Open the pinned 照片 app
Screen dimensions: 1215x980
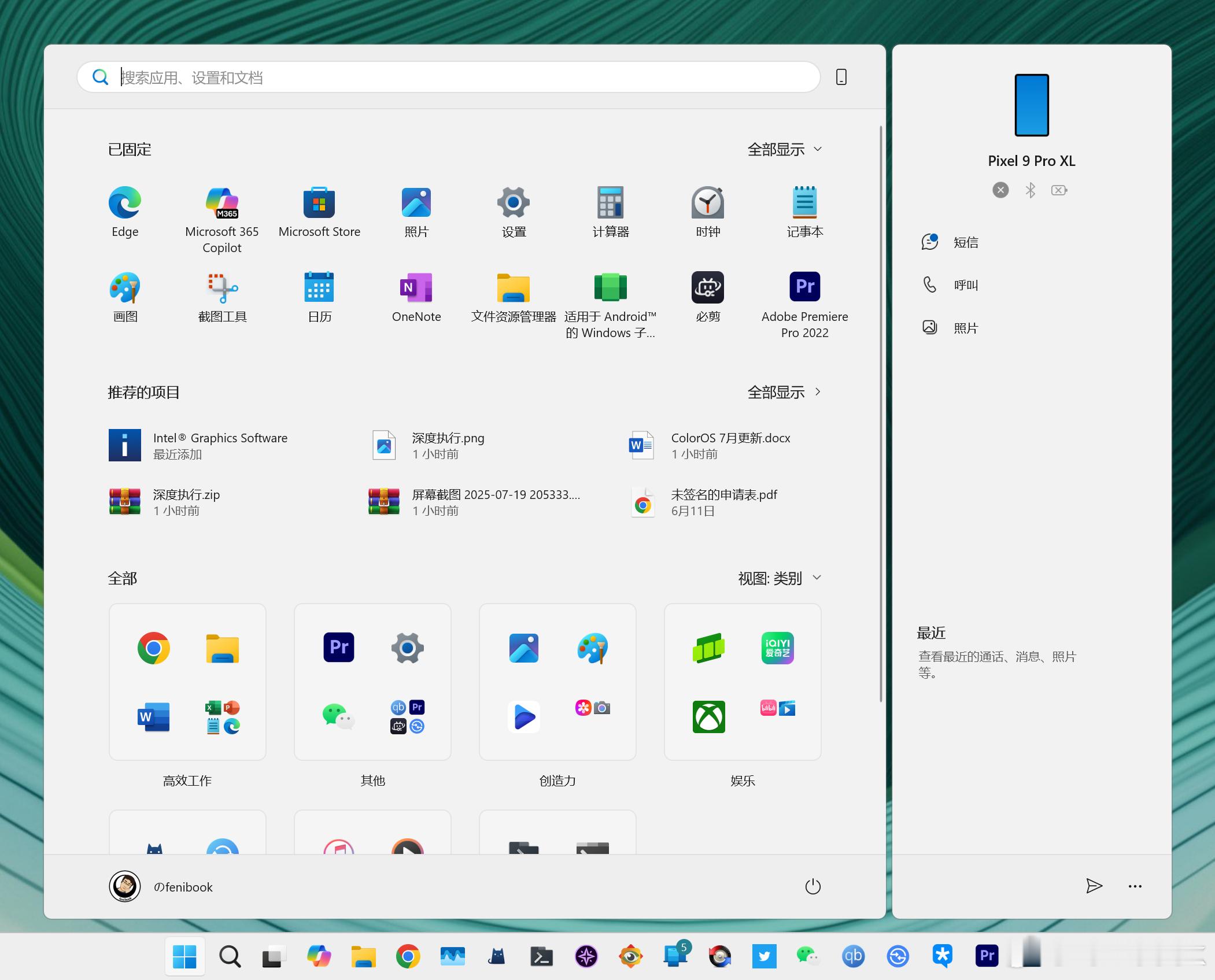[416, 212]
